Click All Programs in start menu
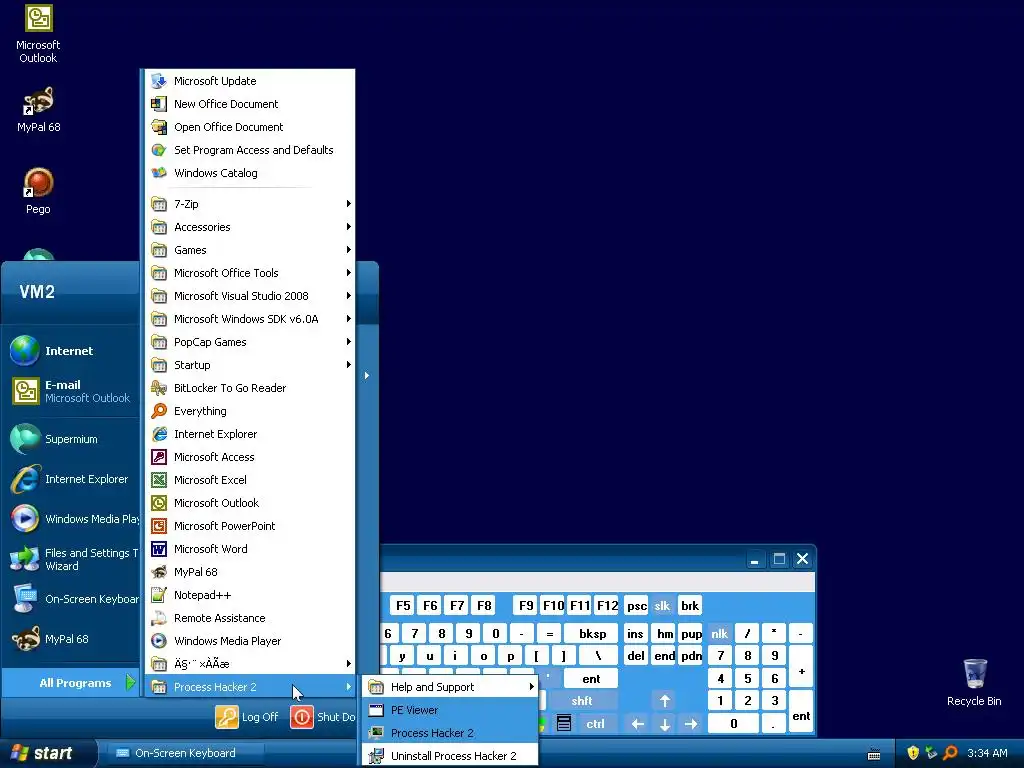The width and height of the screenshot is (1024, 768). (x=71, y=682)
